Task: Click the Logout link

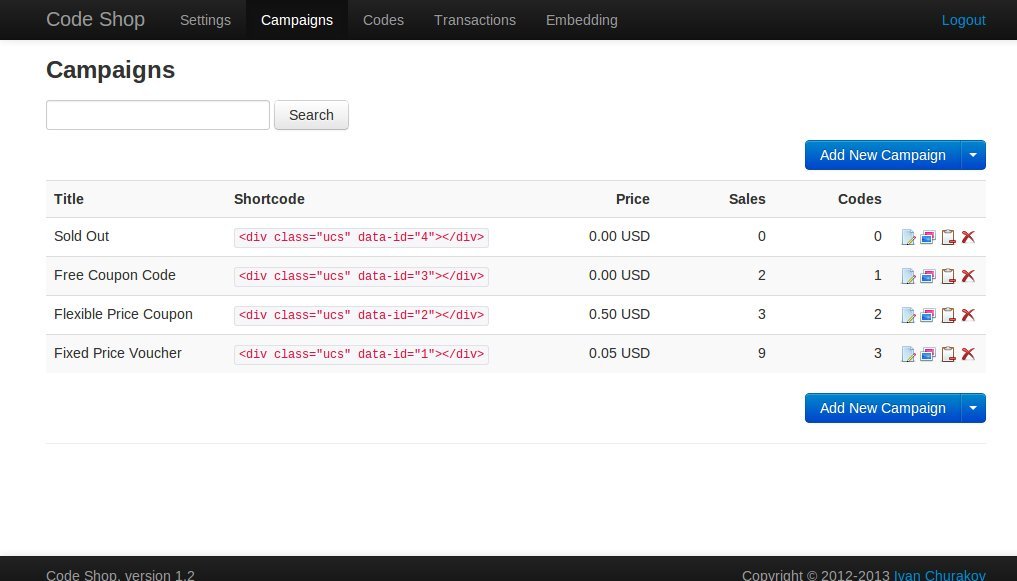Action: (x=963, y=20)
